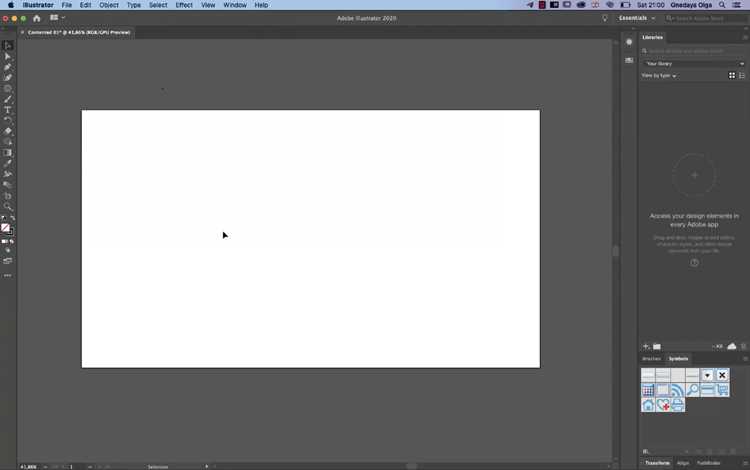Viewport: 750px width, 470px height.
Task: Open the Essentials workspace dropdown
Action: click(637, 18)
